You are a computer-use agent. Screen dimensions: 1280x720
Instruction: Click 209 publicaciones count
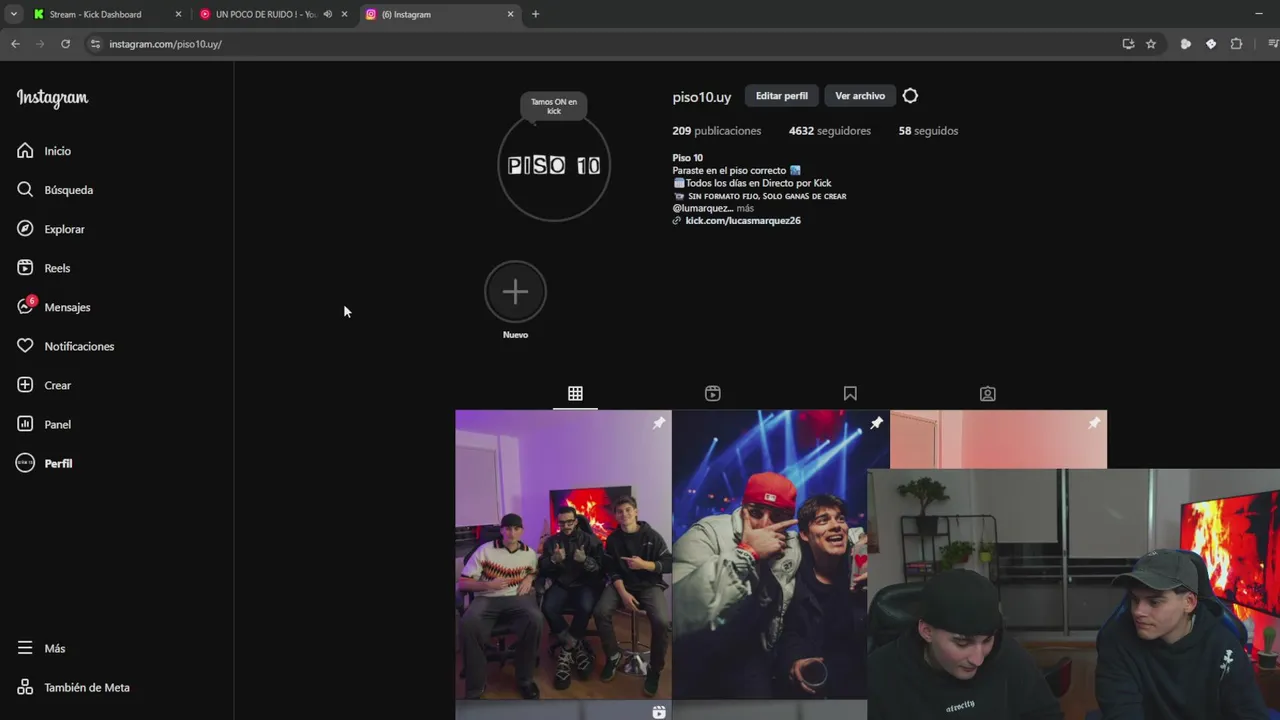pos(717,131)
